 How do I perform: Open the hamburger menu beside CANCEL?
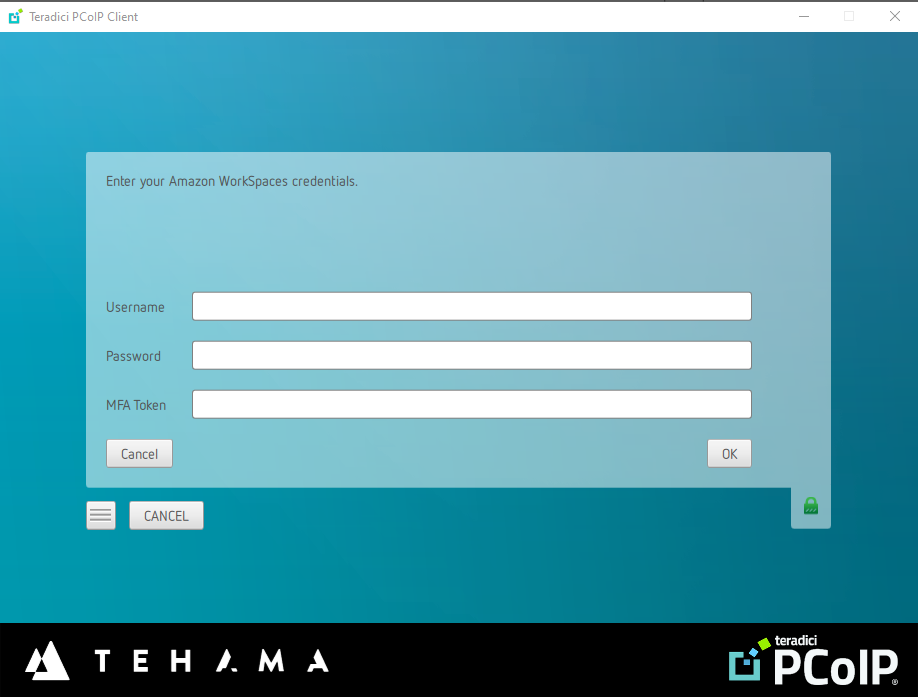point(101,516)
